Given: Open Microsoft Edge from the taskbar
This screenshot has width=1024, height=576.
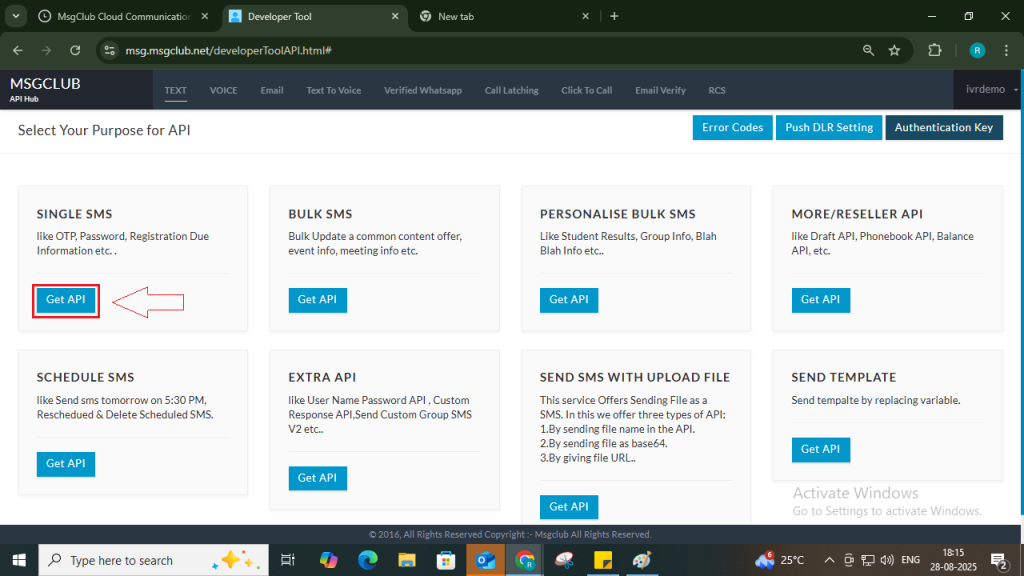Looking at the screenshot, I should coord(368,560).
